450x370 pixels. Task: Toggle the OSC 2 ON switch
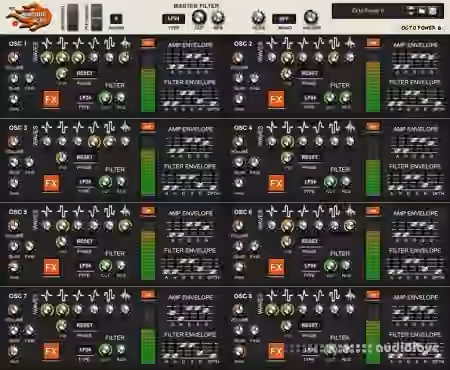click(373, 43)
